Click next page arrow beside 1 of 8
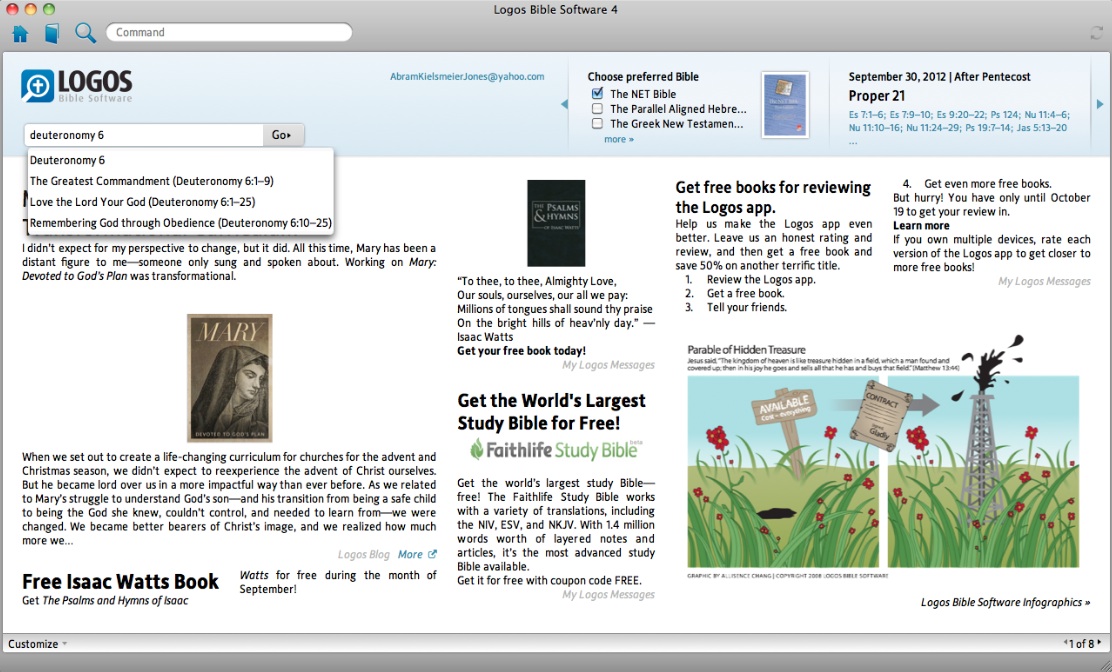The width and height of the screenshot is (1112, 672). coord(1100,643)
